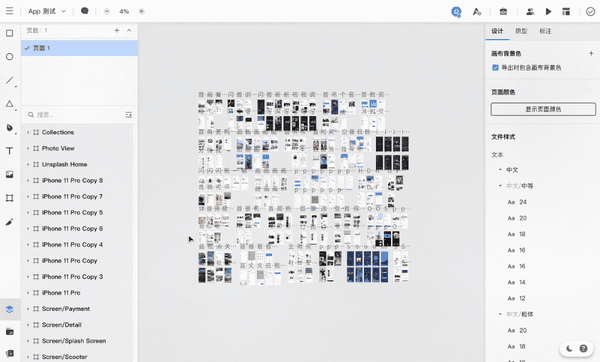Collapse the pages list chevron
The height and width of the screenshot is (362, 600).
(129, 30)
